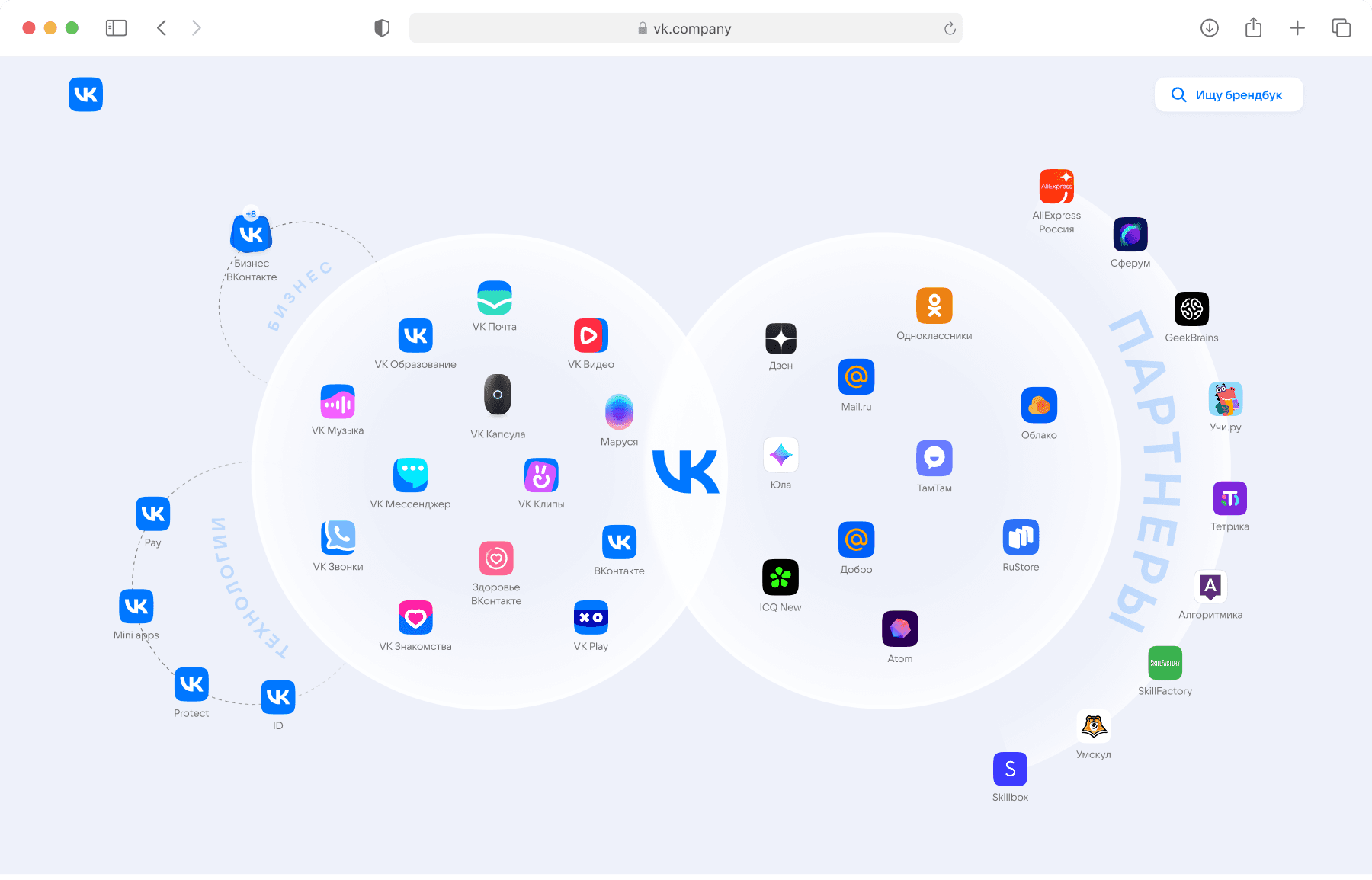Open the RuStore icon
This screenshot has height=880, width=1372.
pos(1021,537)
